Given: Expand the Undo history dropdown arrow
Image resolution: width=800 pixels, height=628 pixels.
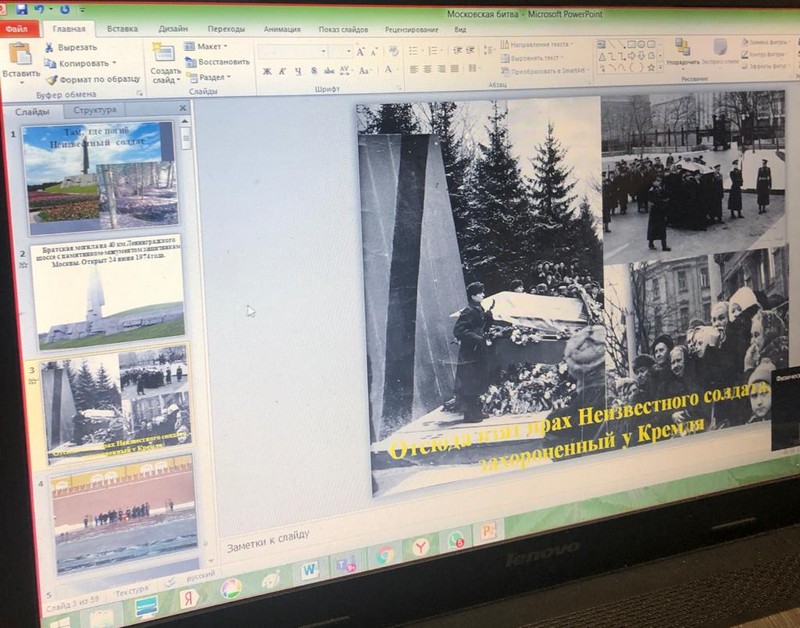Looking at the screenshot, I should point(51,10).
